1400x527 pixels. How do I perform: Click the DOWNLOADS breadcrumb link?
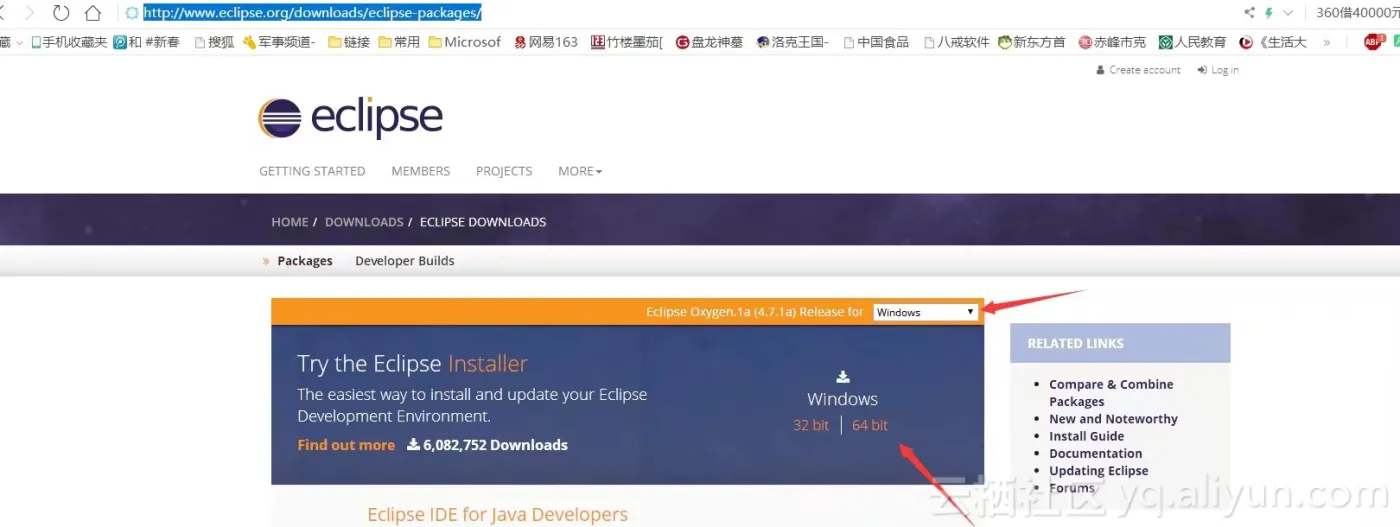pos(364,222)
